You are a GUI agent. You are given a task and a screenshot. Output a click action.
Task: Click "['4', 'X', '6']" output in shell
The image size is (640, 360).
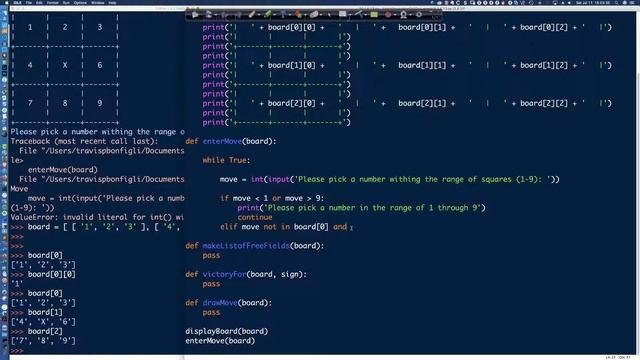43,322
